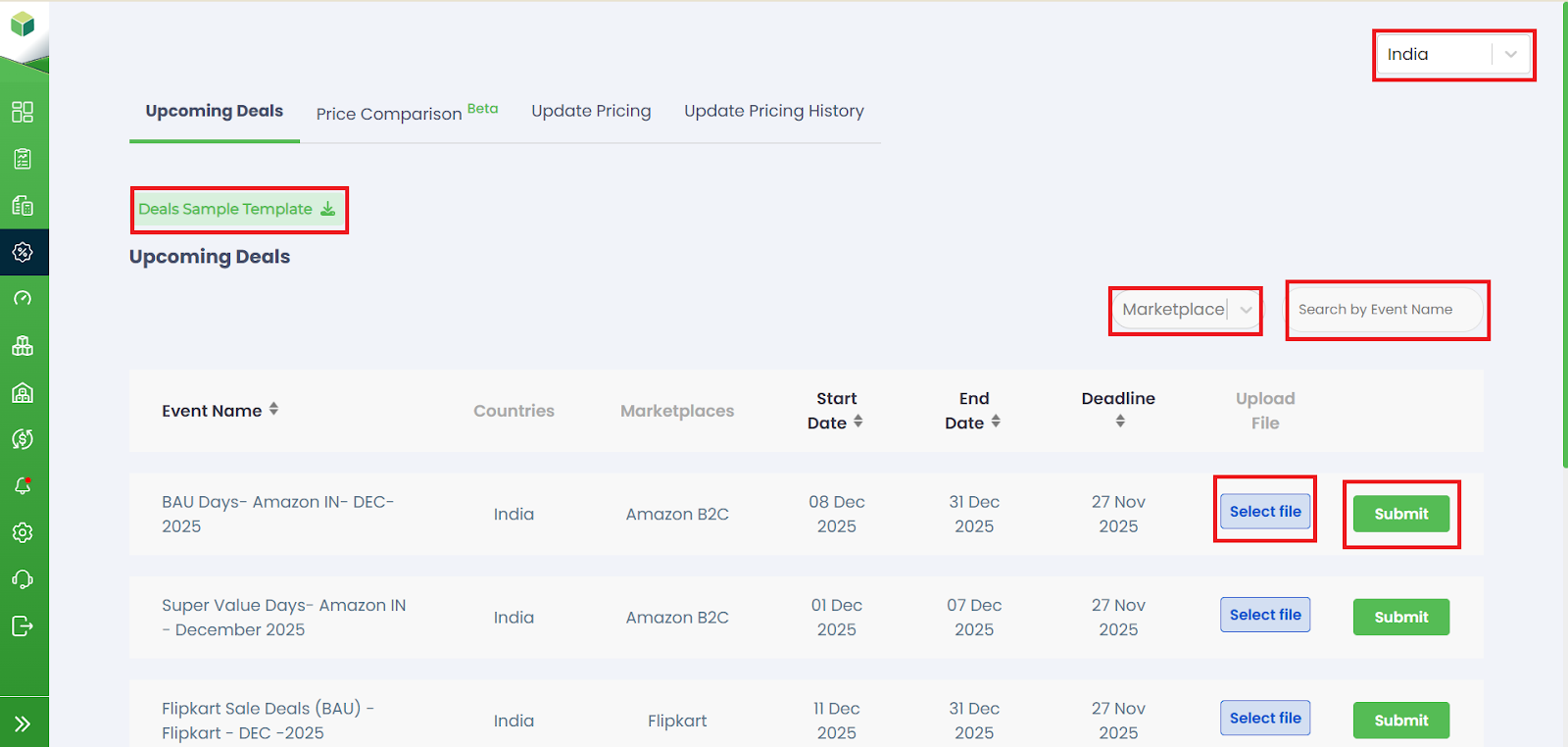Open the speedometer performance sidebar icon
Image resolution: width=1568 pixels, height=747 pixels.
click(x=23, y=298)
